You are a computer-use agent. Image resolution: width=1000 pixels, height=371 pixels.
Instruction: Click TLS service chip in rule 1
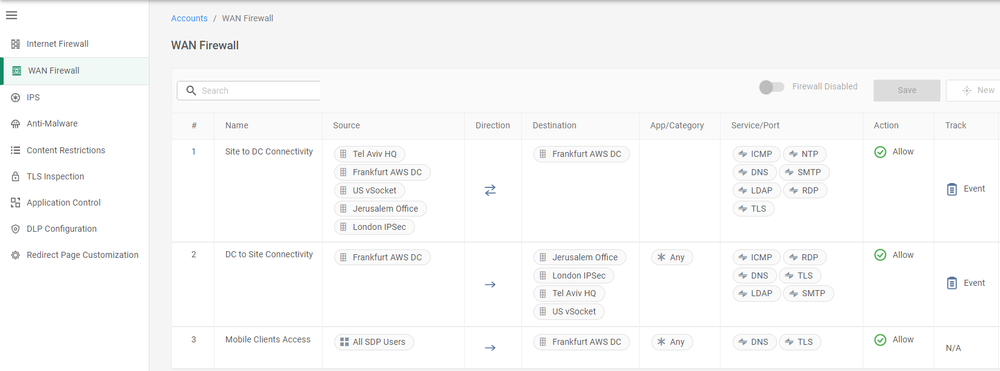754,208
